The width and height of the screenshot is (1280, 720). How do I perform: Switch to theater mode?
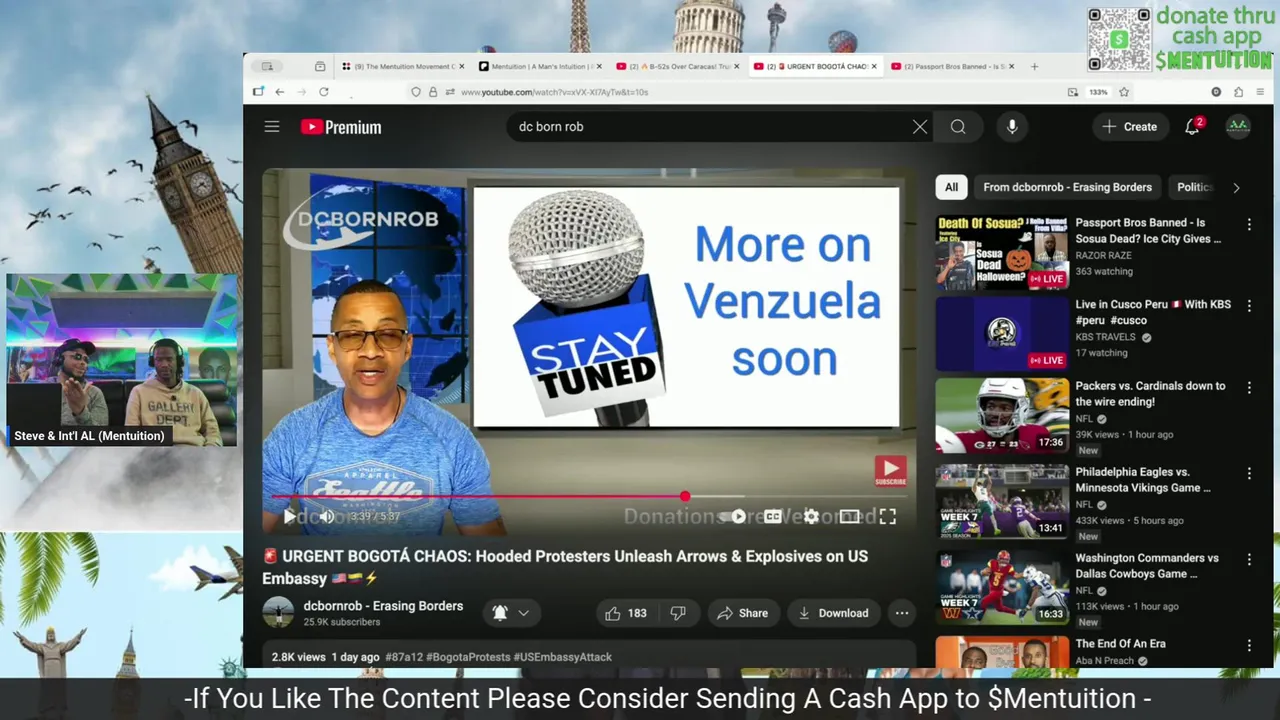pyautogui.click(x=849, y=516)
